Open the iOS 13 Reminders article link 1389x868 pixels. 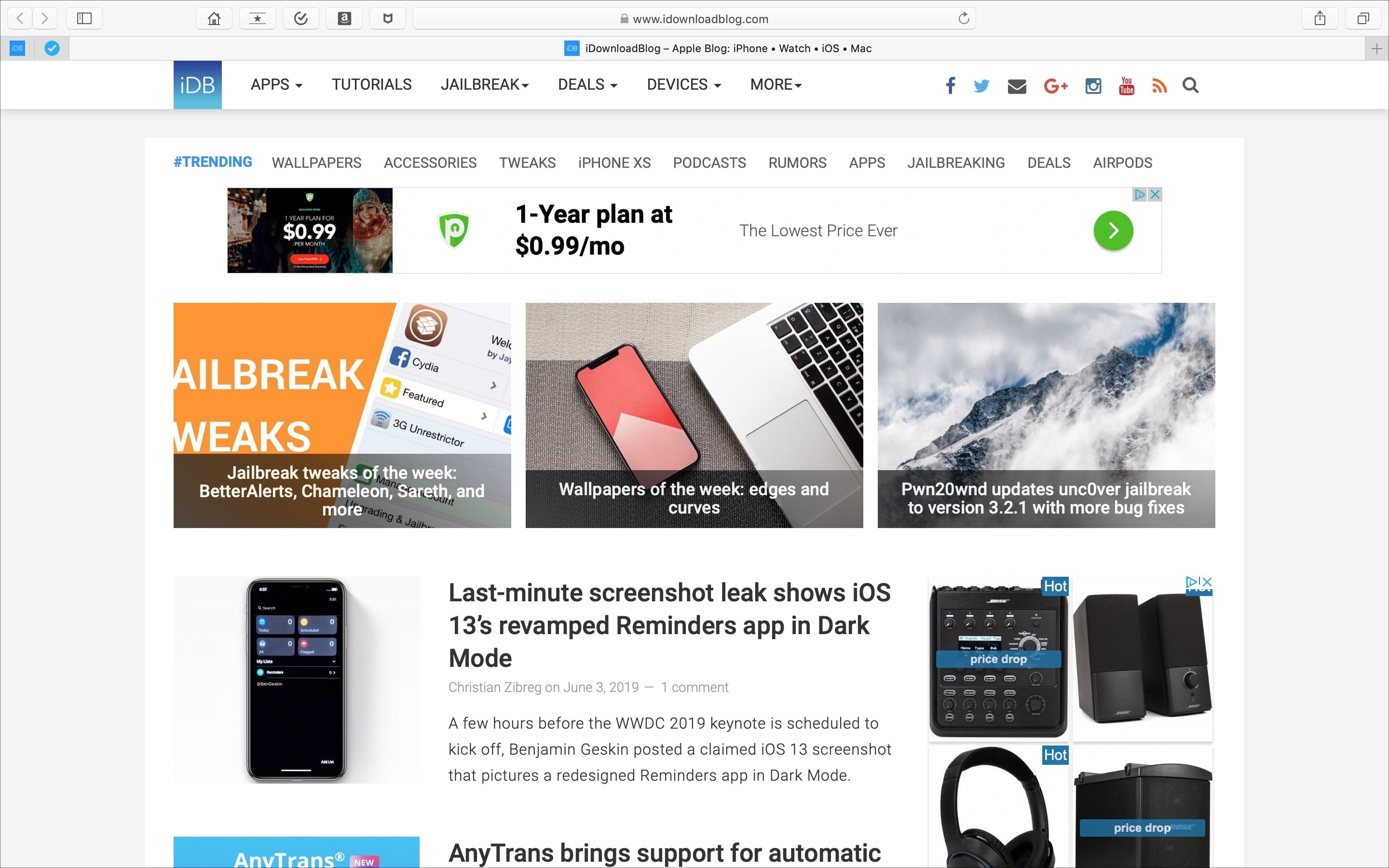pyautogui.click(x=668, y=625)
